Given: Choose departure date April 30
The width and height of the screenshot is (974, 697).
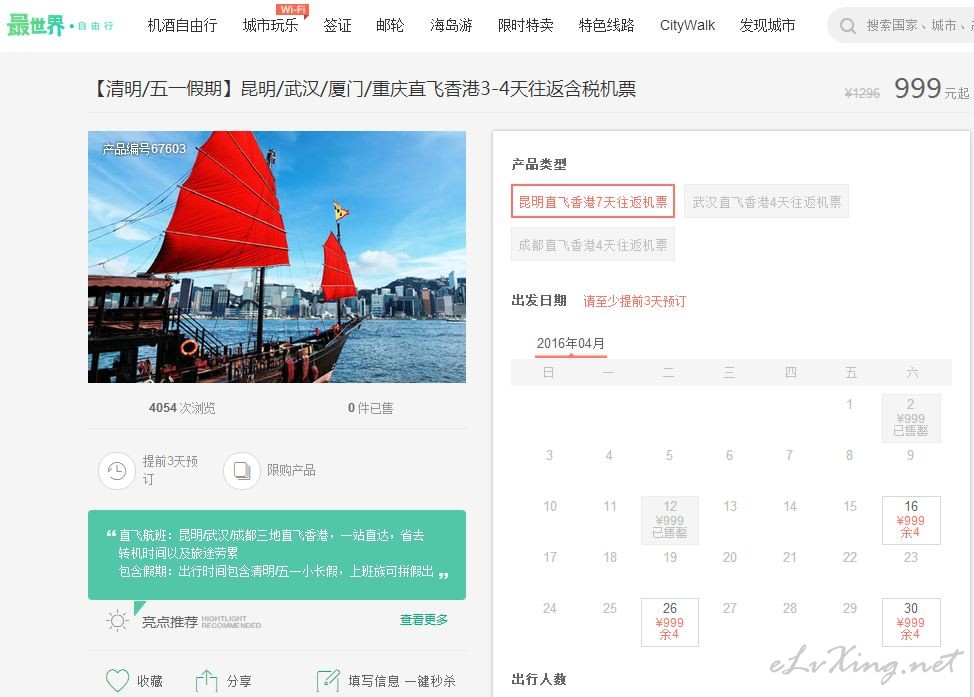Looking at the screenshot, I should tap(911, 622).
